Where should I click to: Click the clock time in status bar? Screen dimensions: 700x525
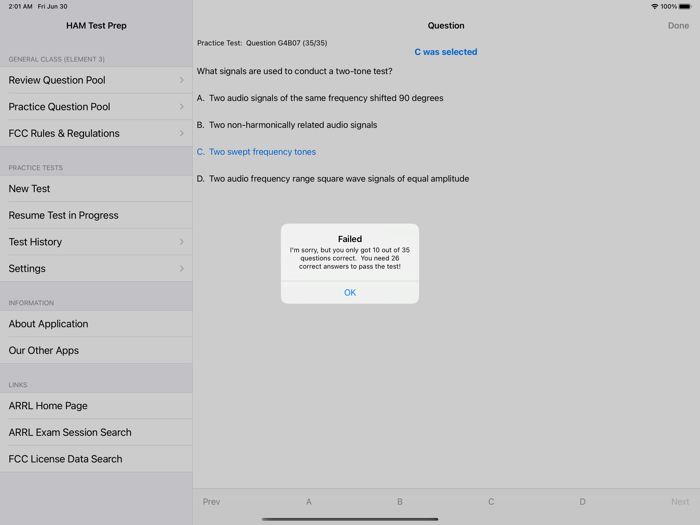[x=20, y=6]
